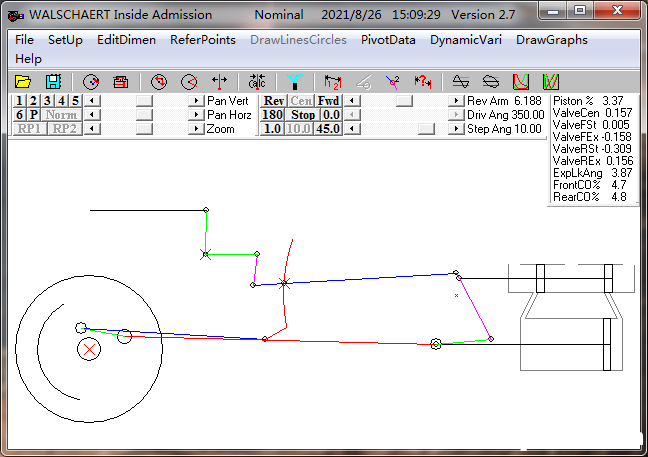648x457 pixels.
Task: Toggle the Rev direction button
Action: tap(272, 101)
